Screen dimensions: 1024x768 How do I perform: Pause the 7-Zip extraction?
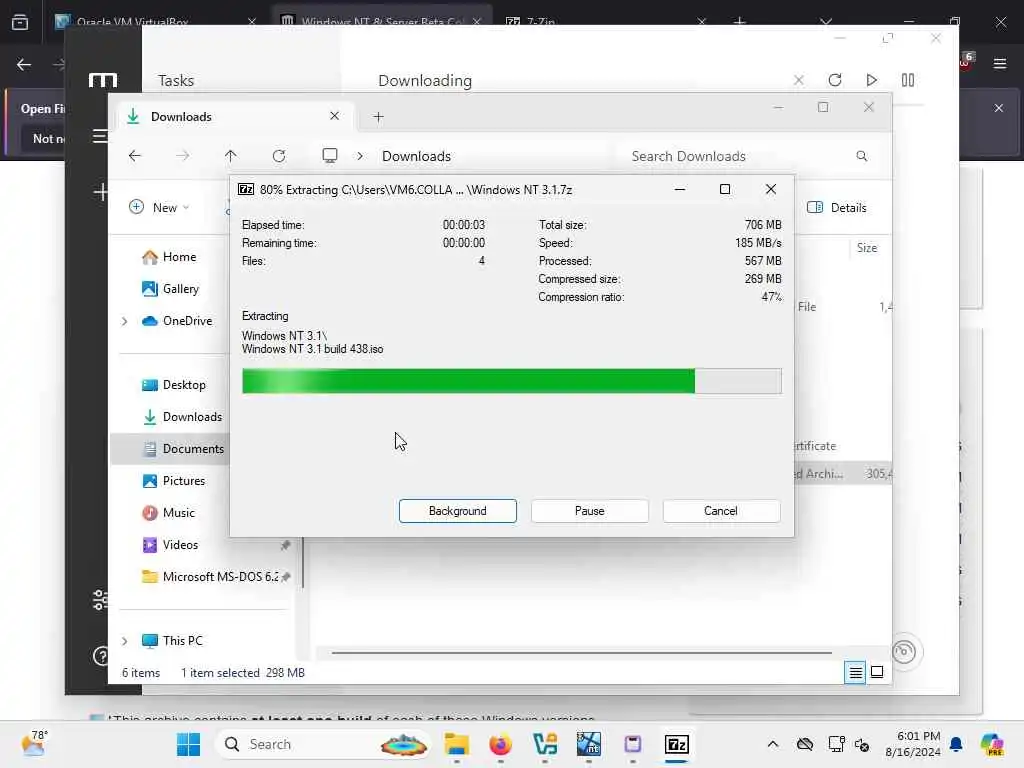click(589, 511)
